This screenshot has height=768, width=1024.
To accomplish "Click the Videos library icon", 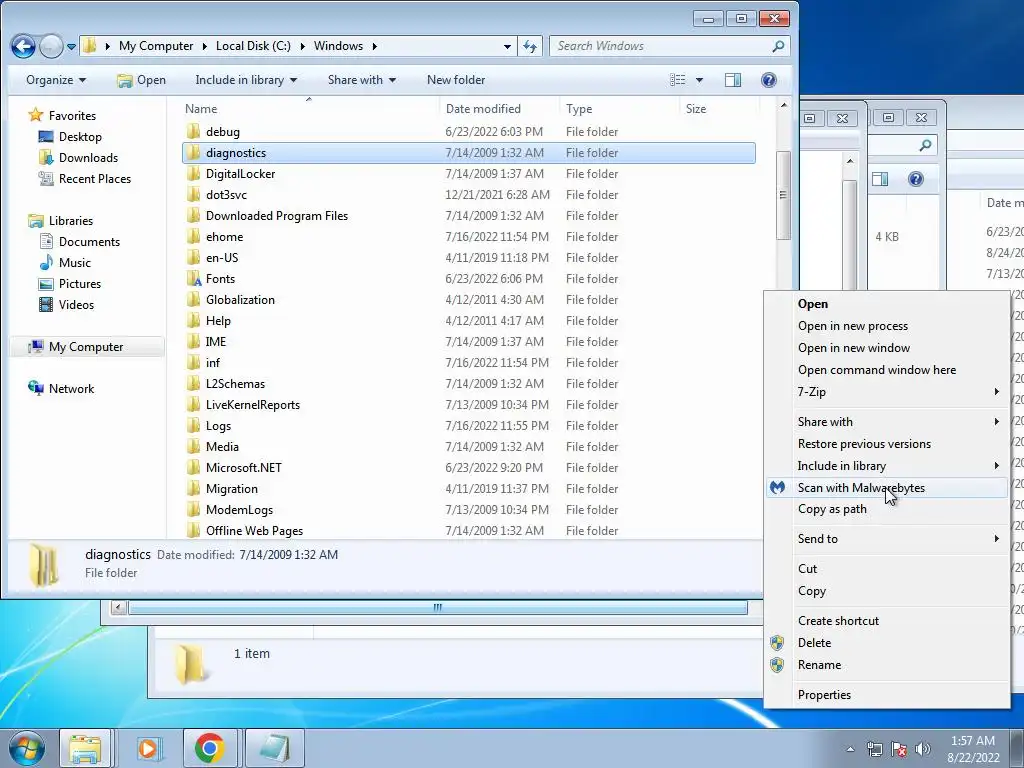I will click(x=46, y=304).
